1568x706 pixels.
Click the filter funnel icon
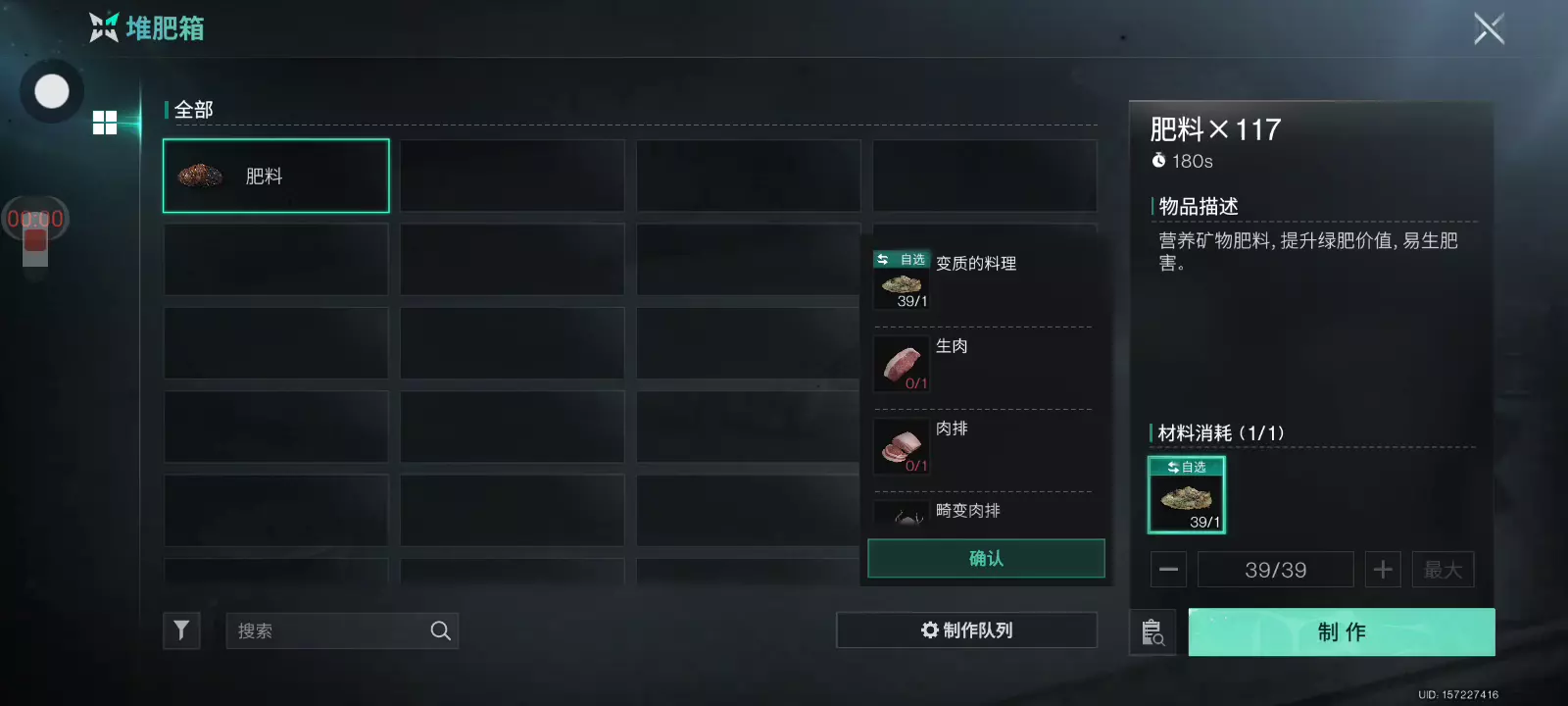pyautogui.click(x=181, y=630)
